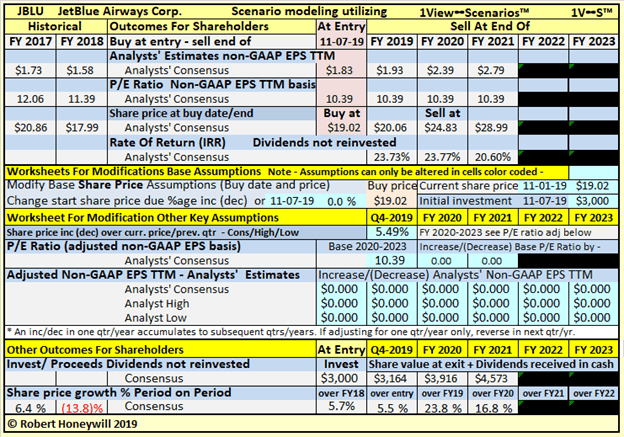Select FY 2020 sell price $24.83
Image resolution: width=624 pixels, height=437 pixels.
pos(441,128)
